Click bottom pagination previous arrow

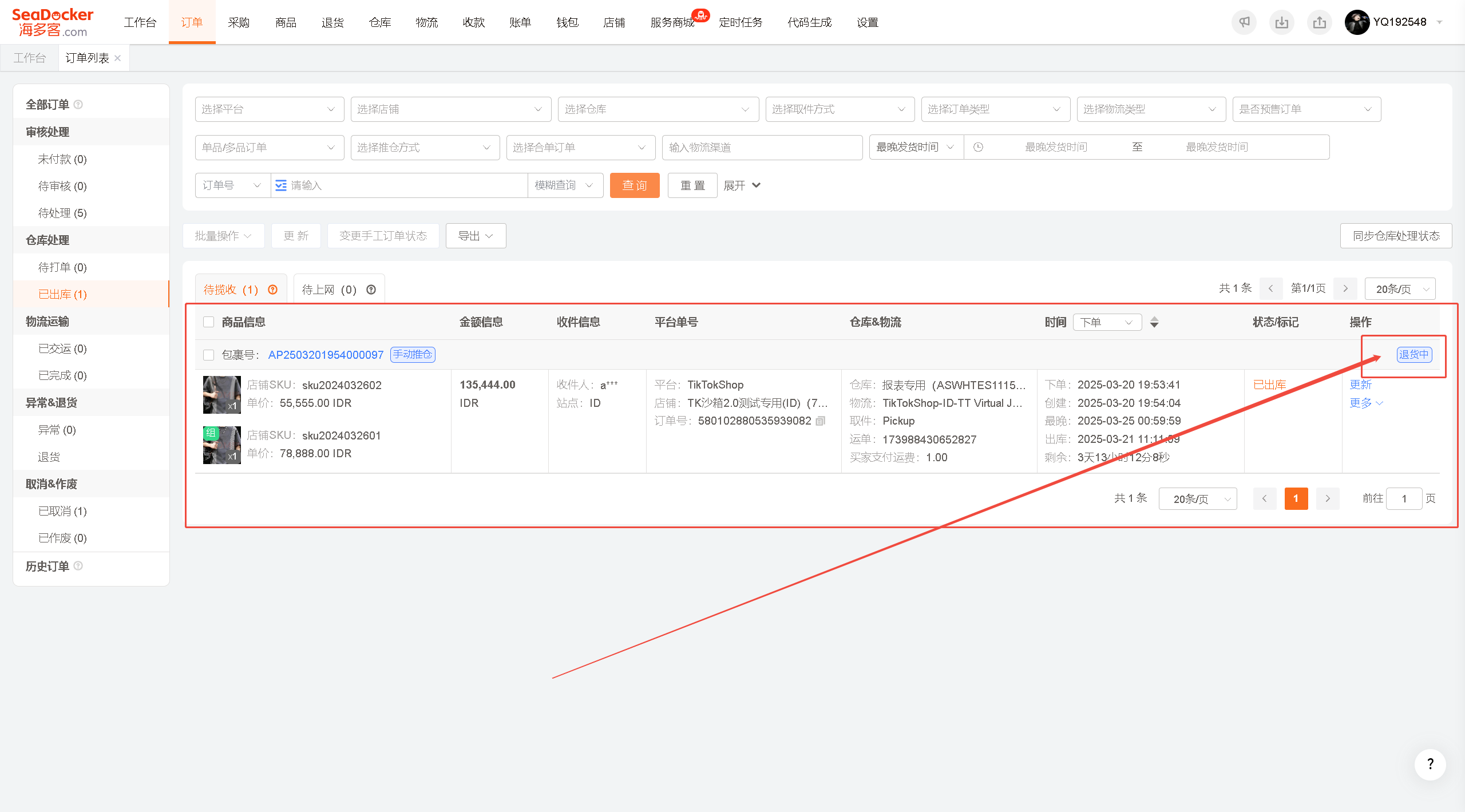click(1265, 498)
